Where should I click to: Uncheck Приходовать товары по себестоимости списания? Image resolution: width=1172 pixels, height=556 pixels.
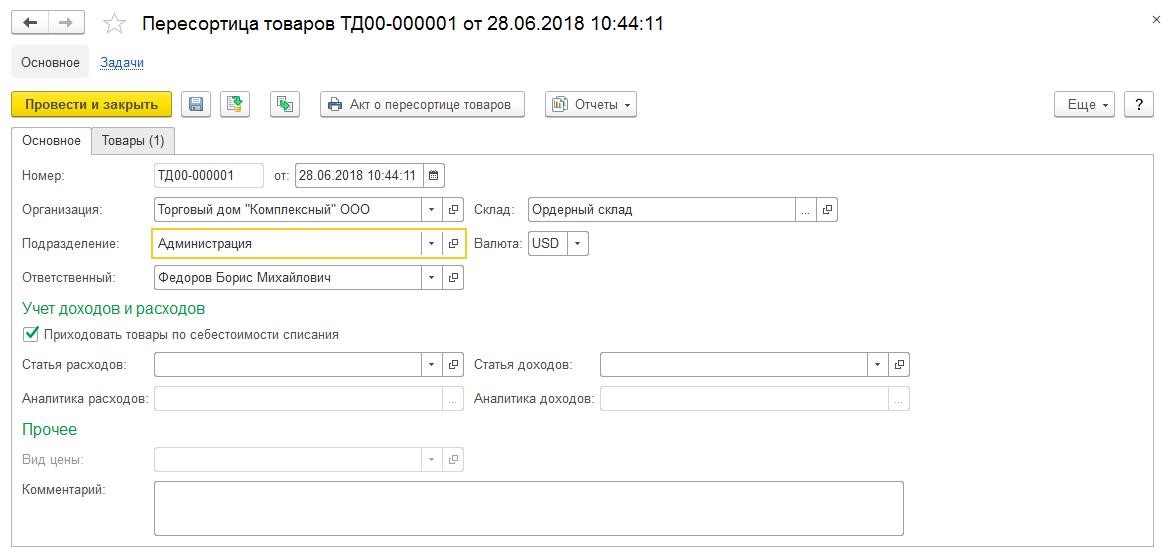pos(31,334)
